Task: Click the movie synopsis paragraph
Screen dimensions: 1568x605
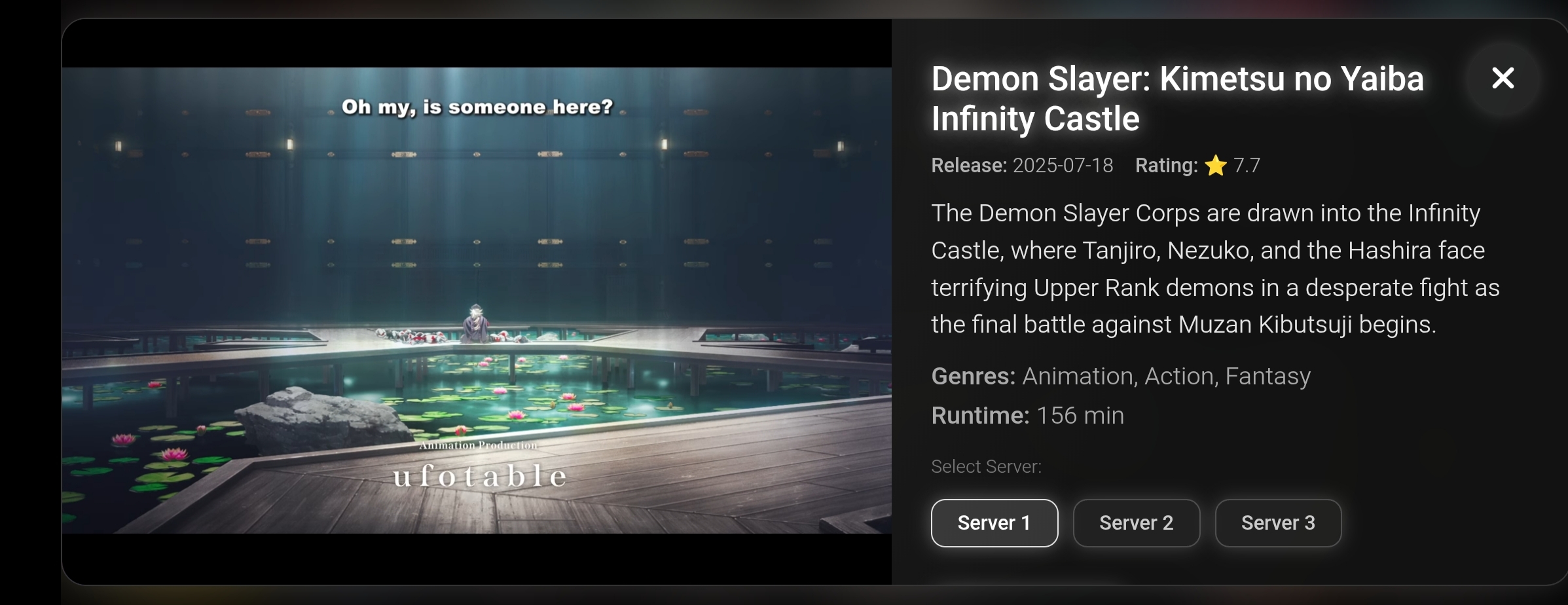Action: (x=1215, y=269)
